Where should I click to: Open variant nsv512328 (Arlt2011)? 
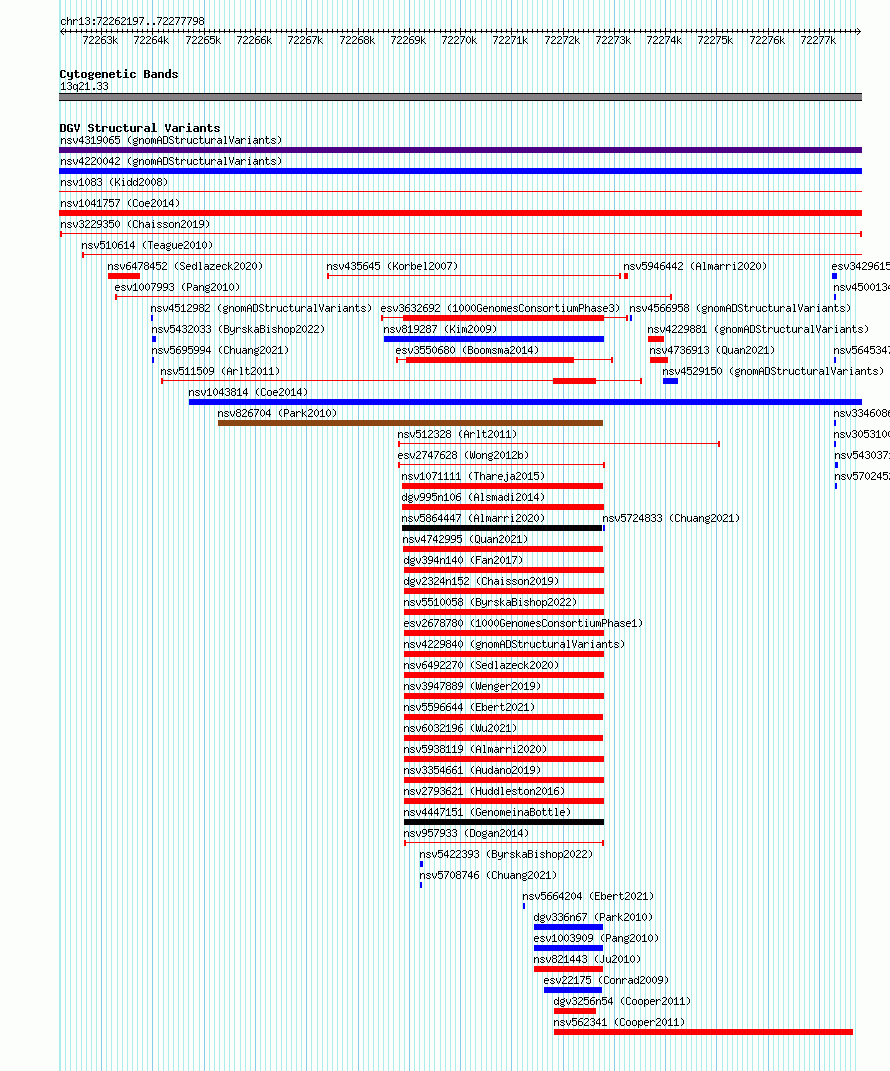point(457,434)
